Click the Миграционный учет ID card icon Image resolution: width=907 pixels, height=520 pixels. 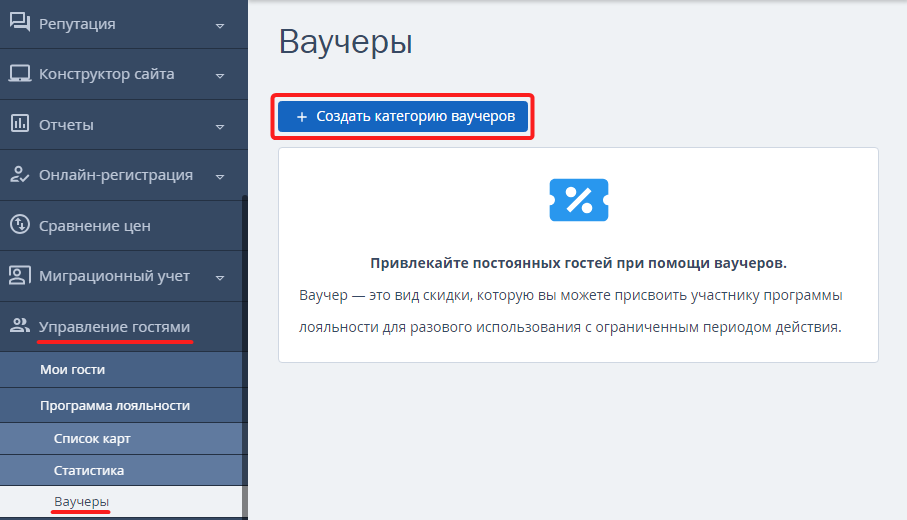coord(20,275)
